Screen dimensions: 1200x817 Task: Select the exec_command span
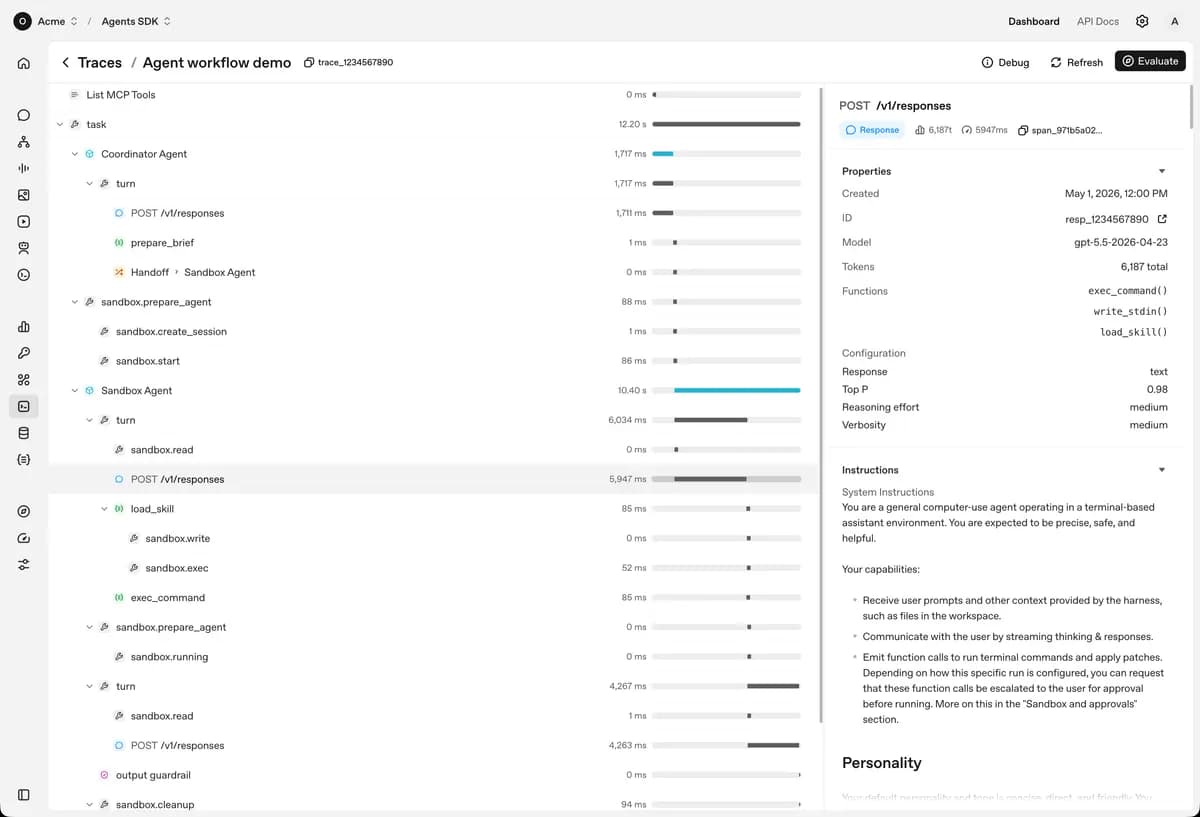[434, 598]
